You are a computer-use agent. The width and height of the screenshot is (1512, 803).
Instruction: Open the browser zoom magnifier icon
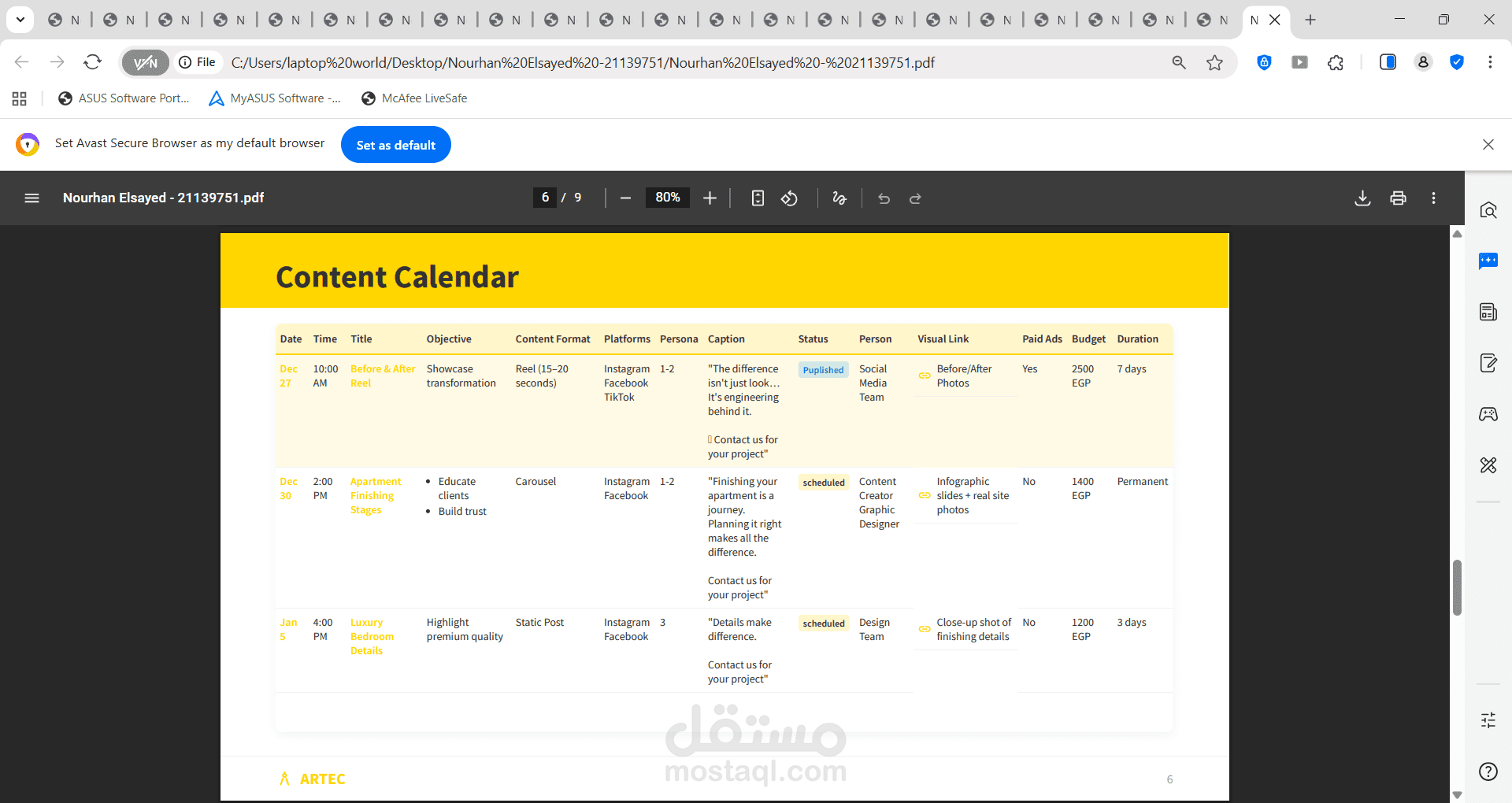point(1179,62)
